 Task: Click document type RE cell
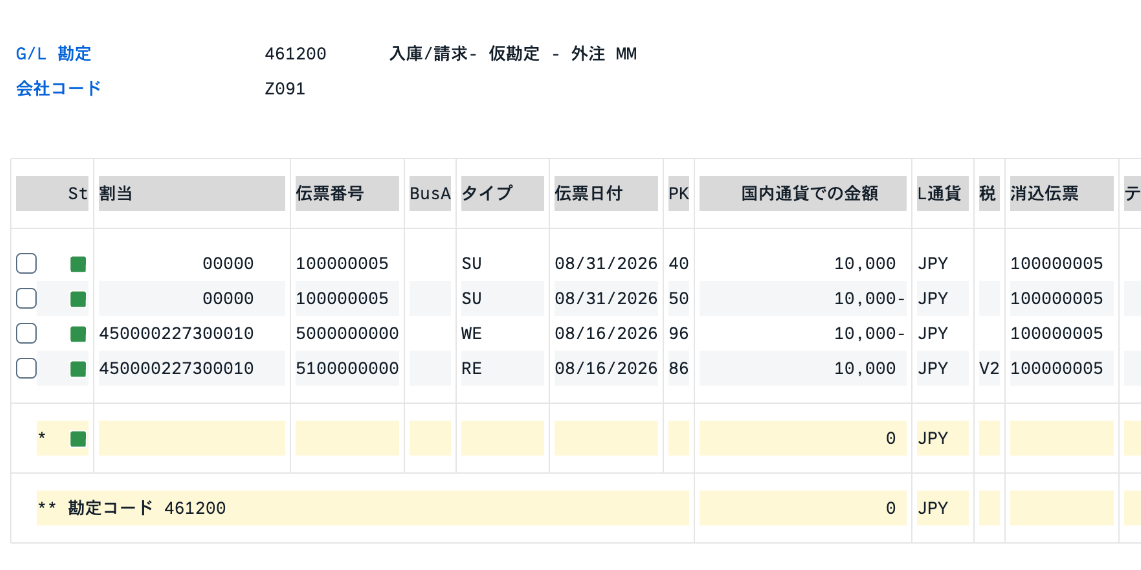(472, 368)
